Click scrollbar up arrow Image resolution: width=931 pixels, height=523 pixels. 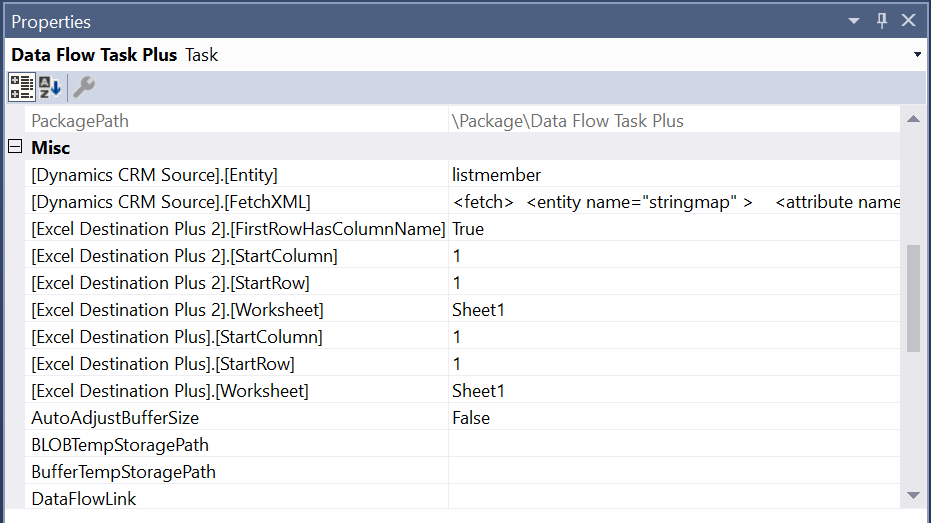tap(913, 119)
